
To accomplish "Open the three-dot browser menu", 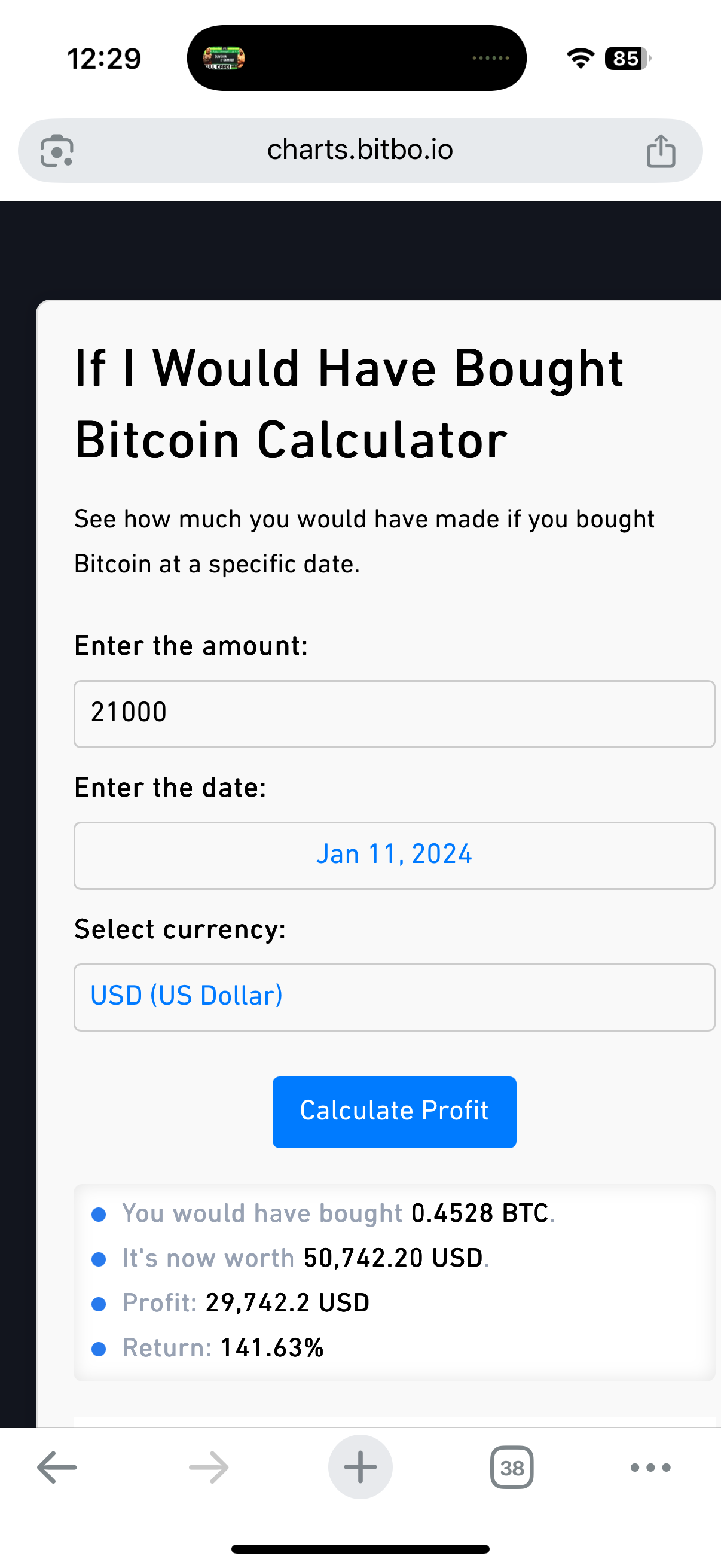I will point(650,1467).
